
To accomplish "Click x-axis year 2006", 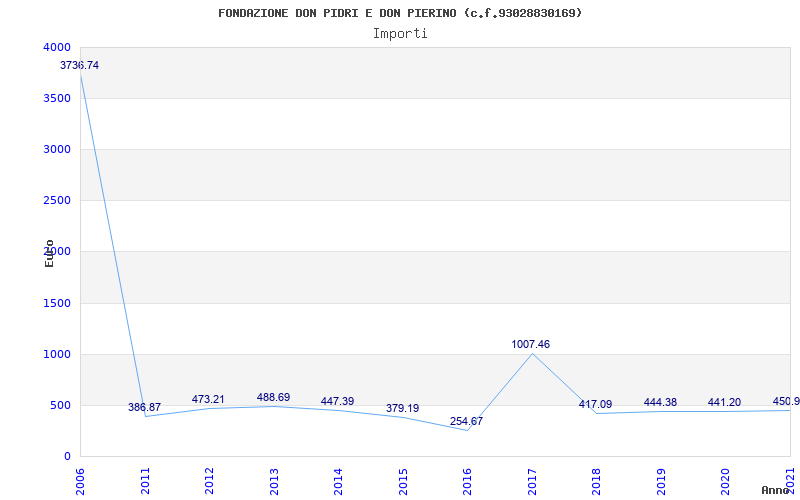I will [81, 482].
